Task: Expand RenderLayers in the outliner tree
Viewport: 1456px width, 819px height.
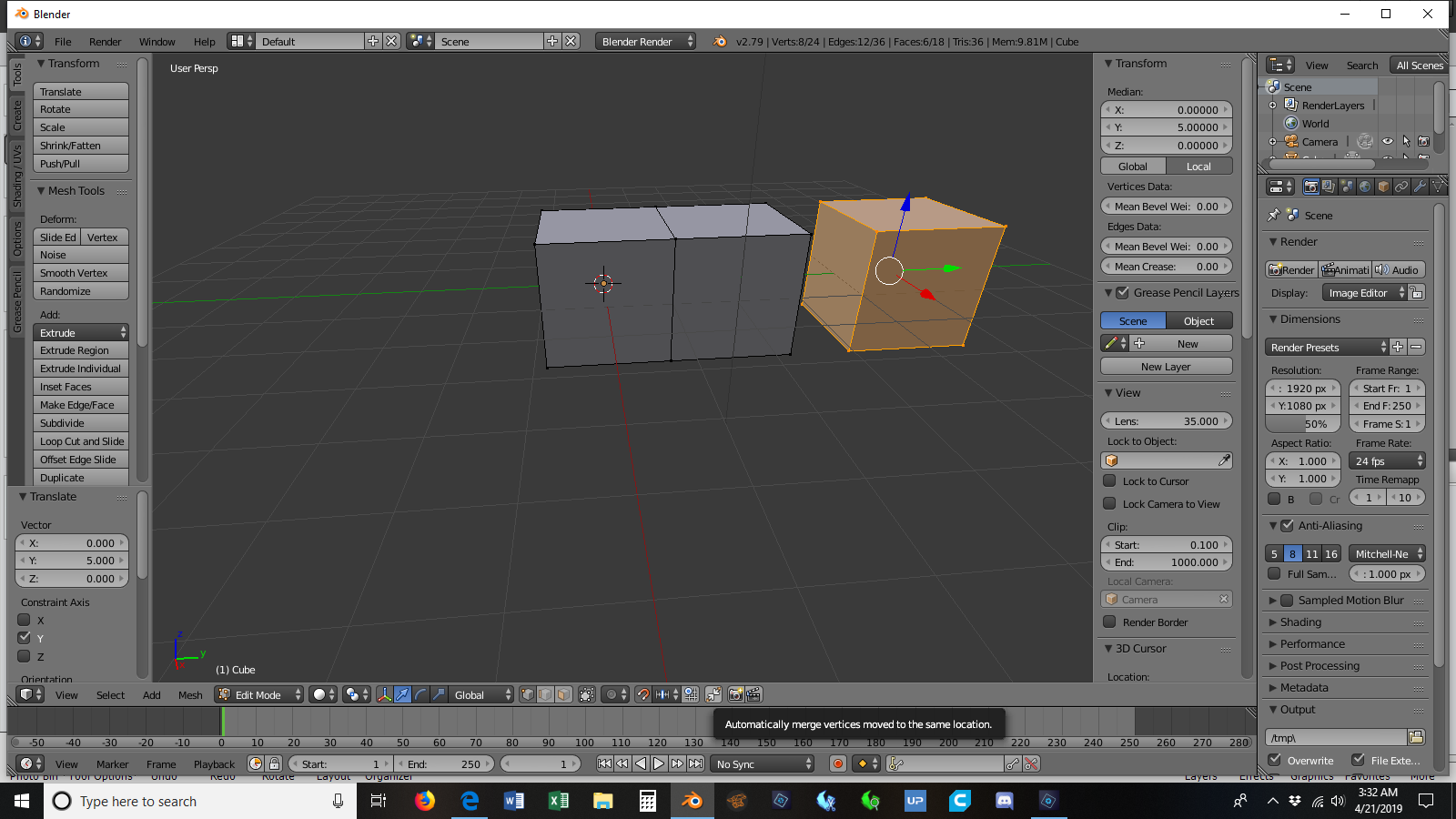Action: (1272, 106)
